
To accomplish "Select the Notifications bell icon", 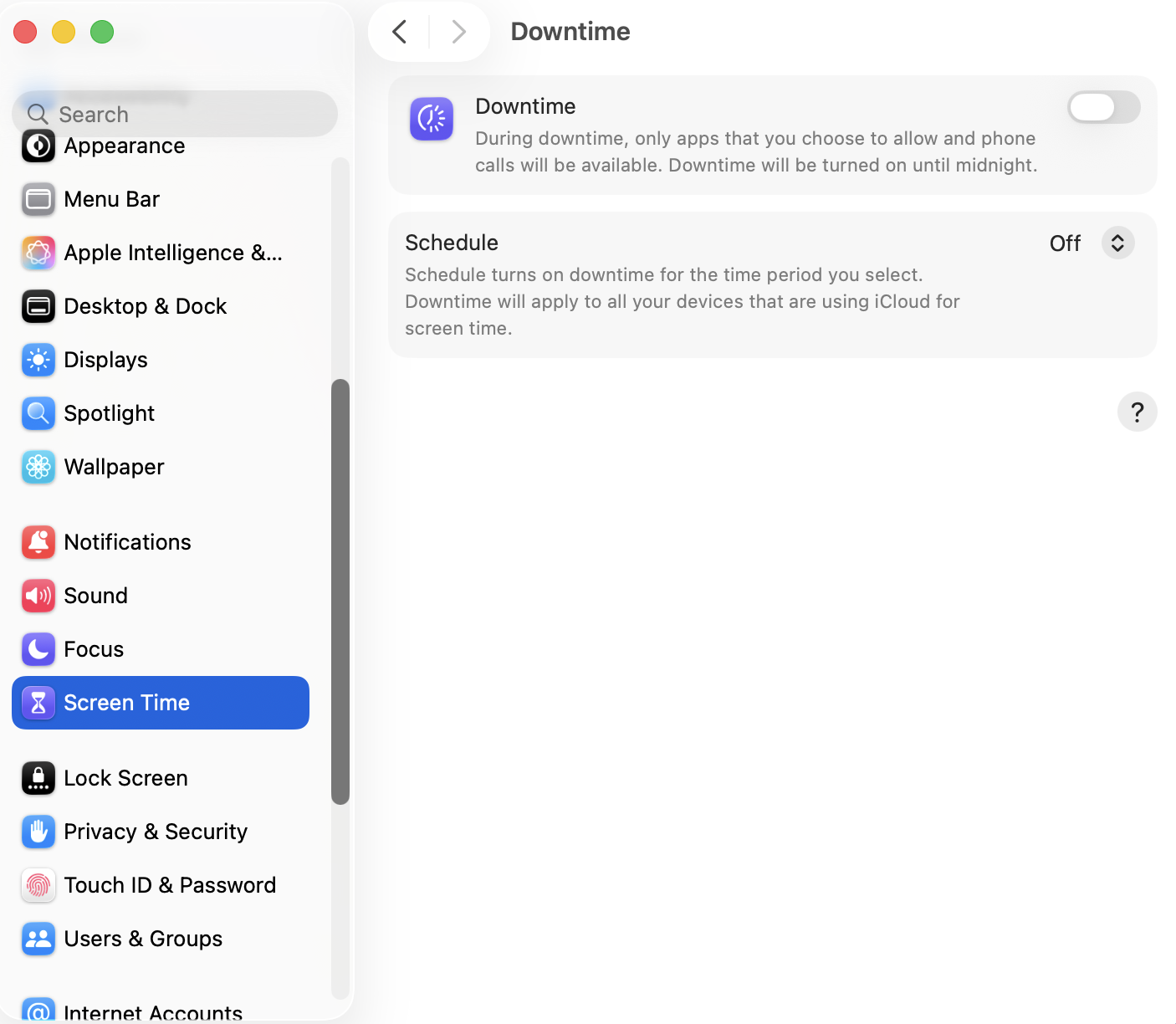I will click(x=38, y=542).
